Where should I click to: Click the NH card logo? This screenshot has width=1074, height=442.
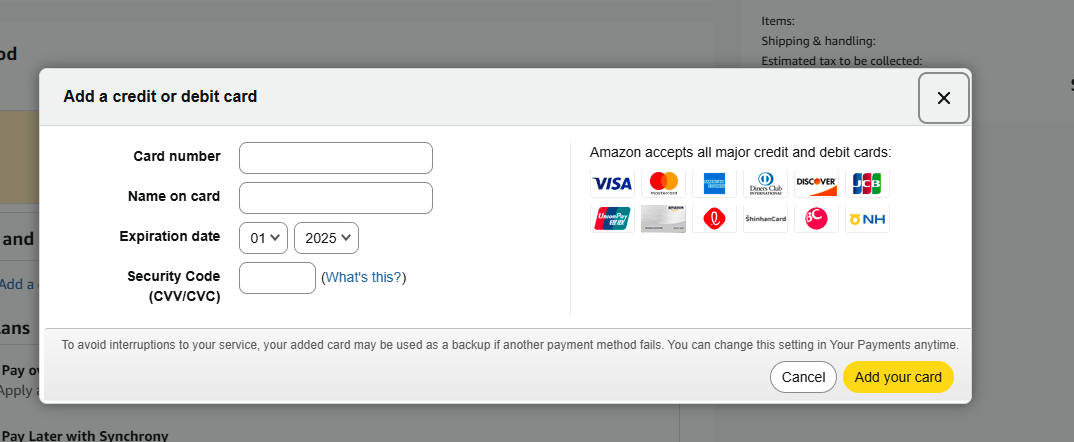point(866,218)
